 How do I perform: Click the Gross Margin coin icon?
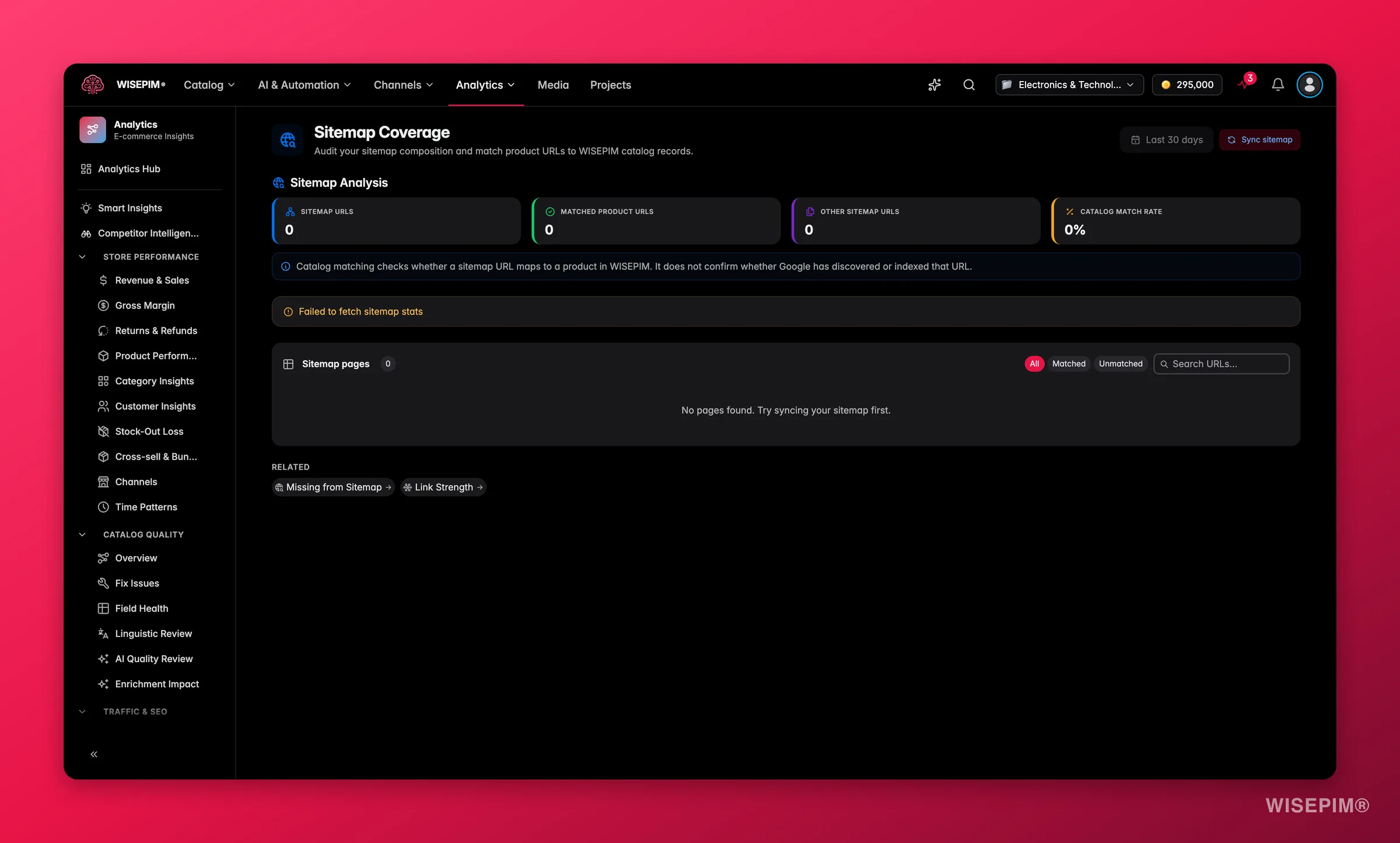point(103,306)
